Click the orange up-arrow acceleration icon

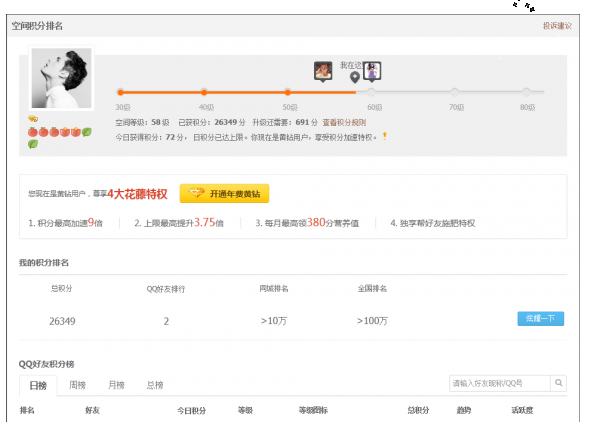click(385, 136)
